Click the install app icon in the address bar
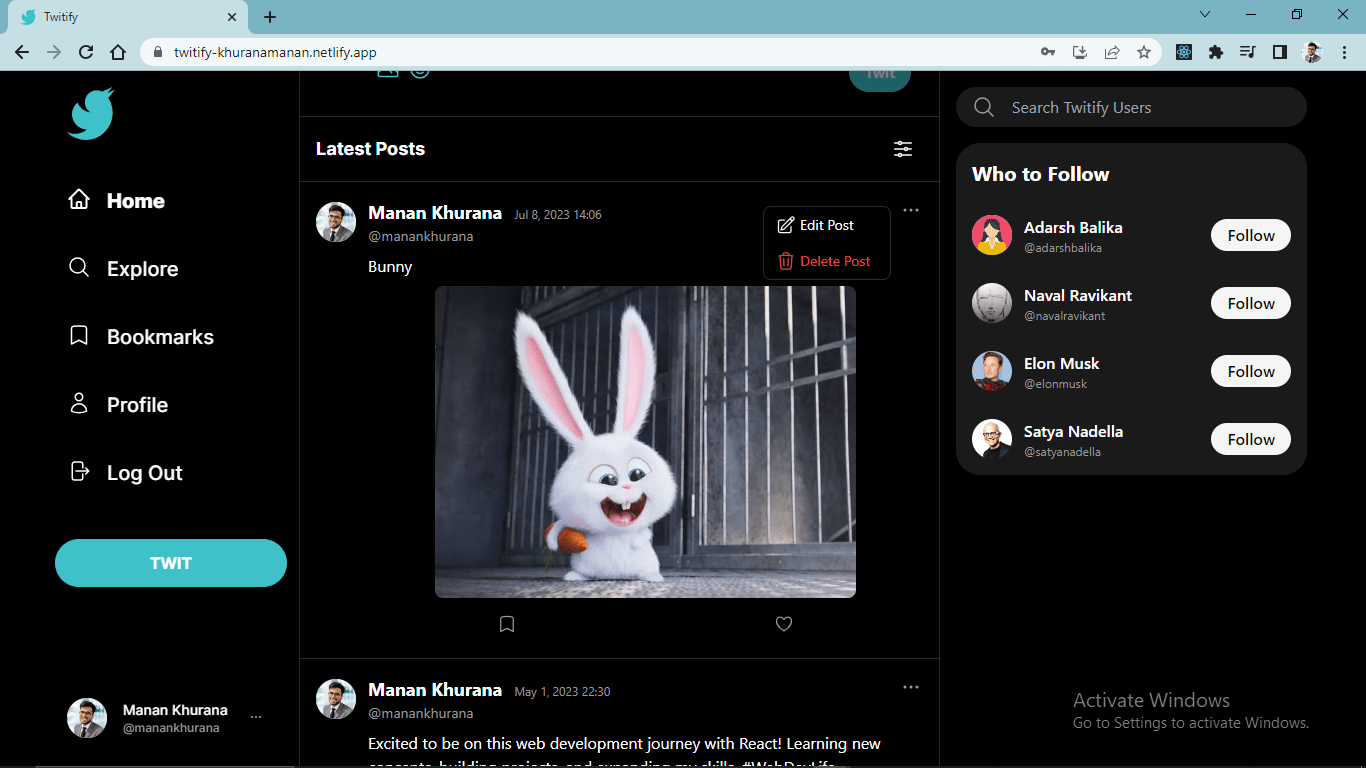Viewport: 1366px width, 768px height. (1080, 52)
